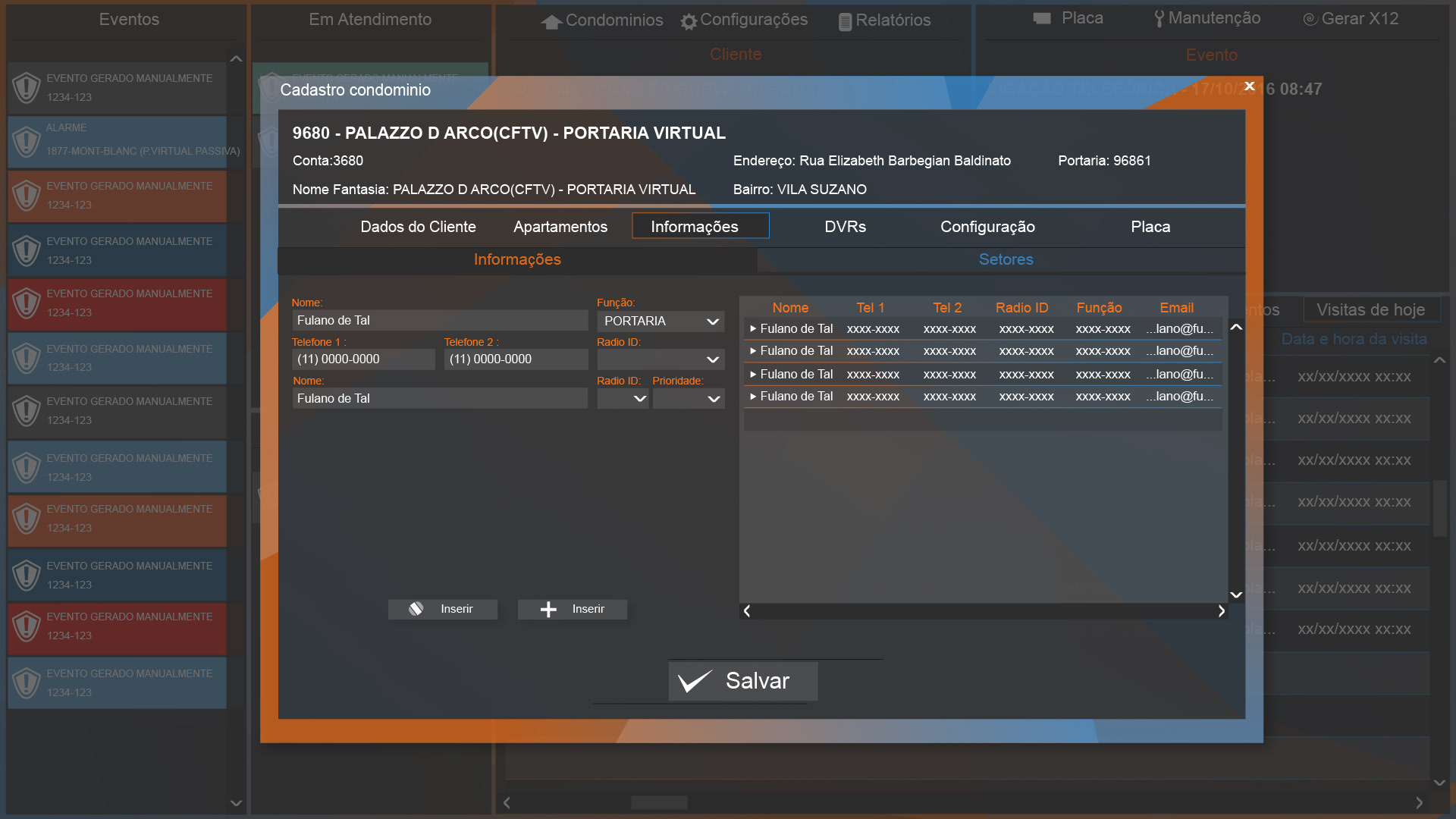Click the plus icon on Inserir button
This screenshot has width=1456, height=819.
[x=548, y=610]
